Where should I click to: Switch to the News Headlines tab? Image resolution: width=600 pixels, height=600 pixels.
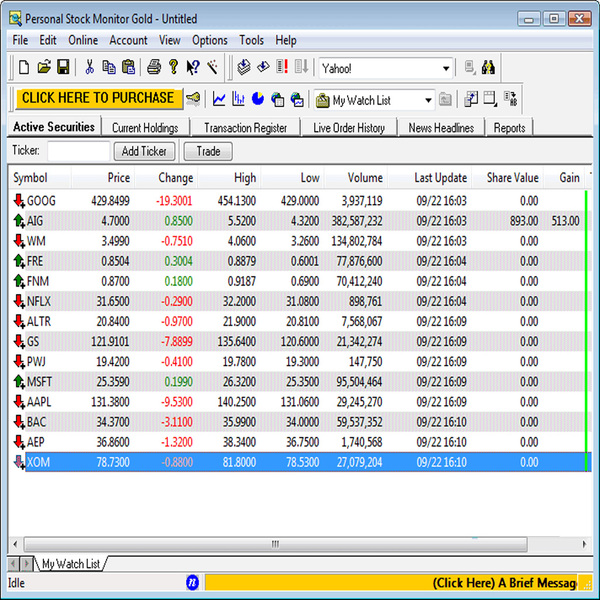[x=441, y=128]
